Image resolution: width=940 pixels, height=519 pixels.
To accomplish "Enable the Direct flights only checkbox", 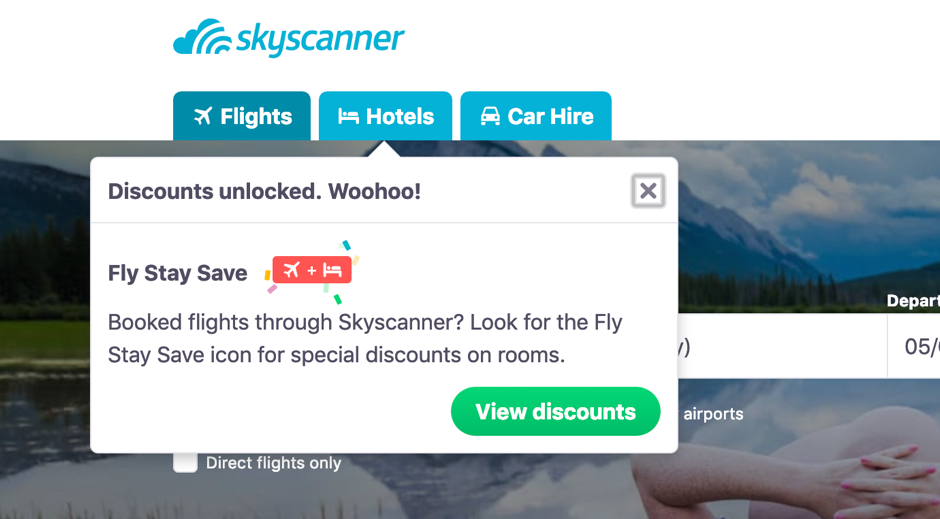I will 185,462.
